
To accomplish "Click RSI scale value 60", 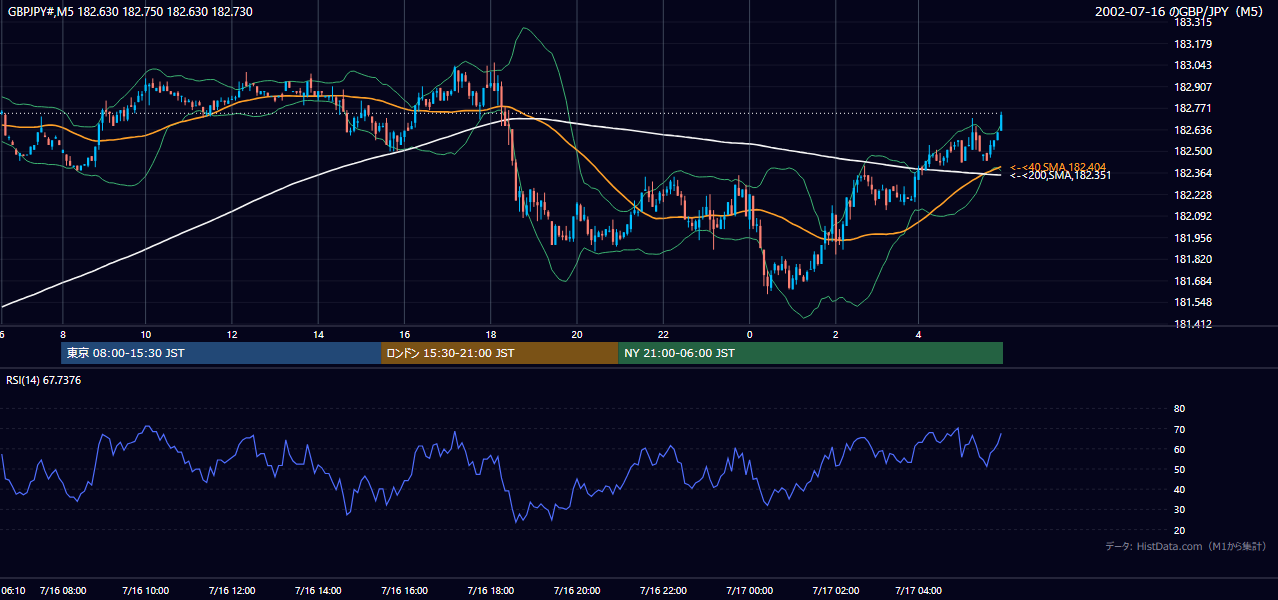I will [1179, 449].
